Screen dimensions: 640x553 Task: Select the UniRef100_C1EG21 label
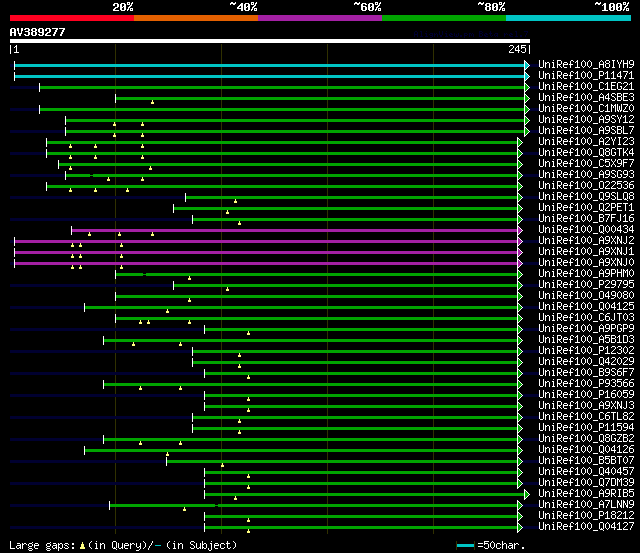point(586,87)
